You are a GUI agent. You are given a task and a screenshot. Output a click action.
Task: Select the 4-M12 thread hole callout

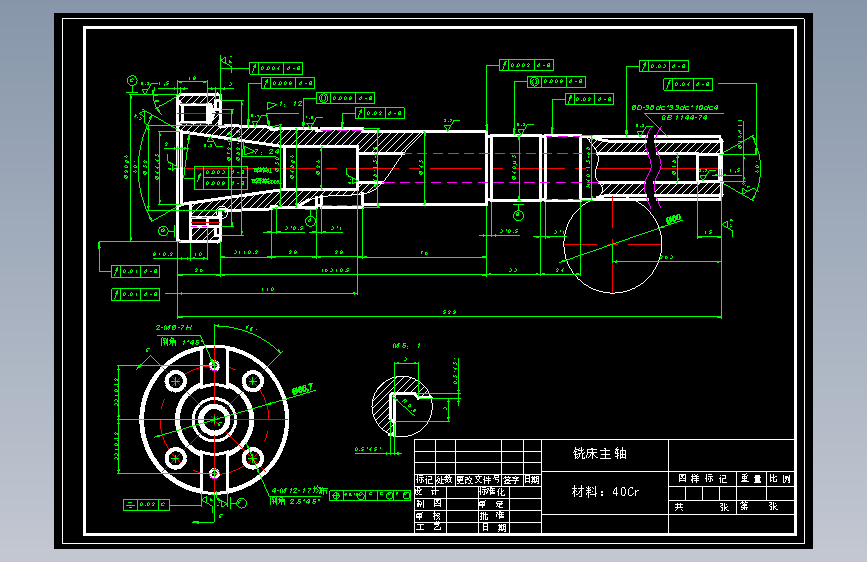(x=299, y=491)
